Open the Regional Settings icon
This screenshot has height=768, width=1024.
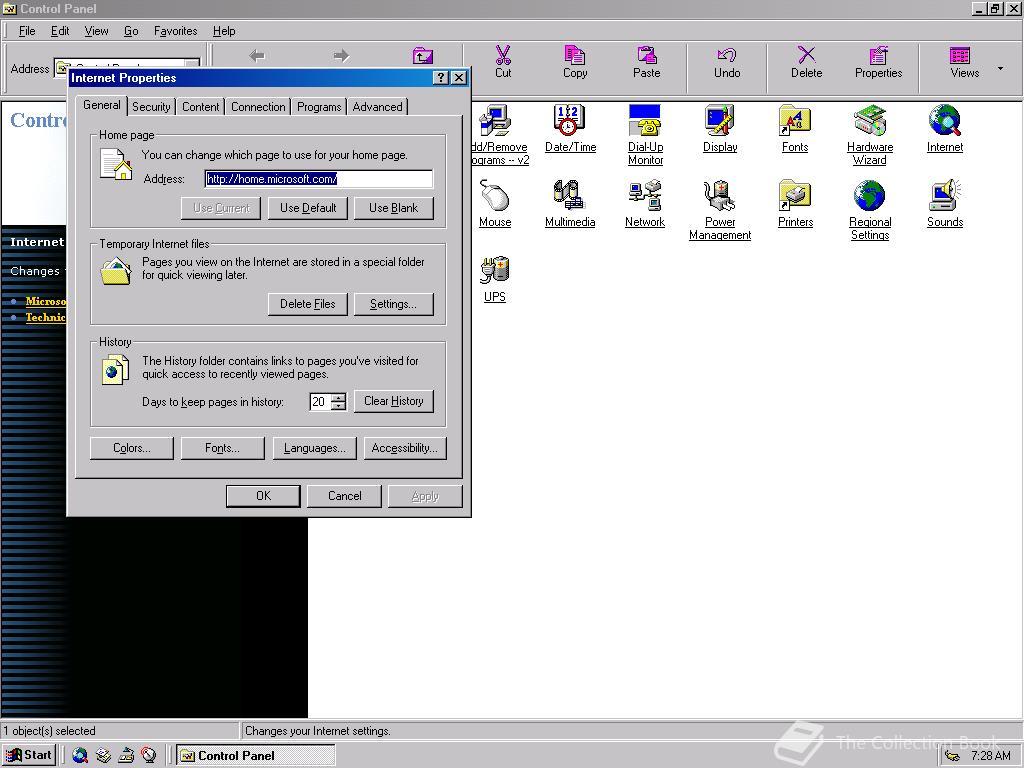pos(870,209)
